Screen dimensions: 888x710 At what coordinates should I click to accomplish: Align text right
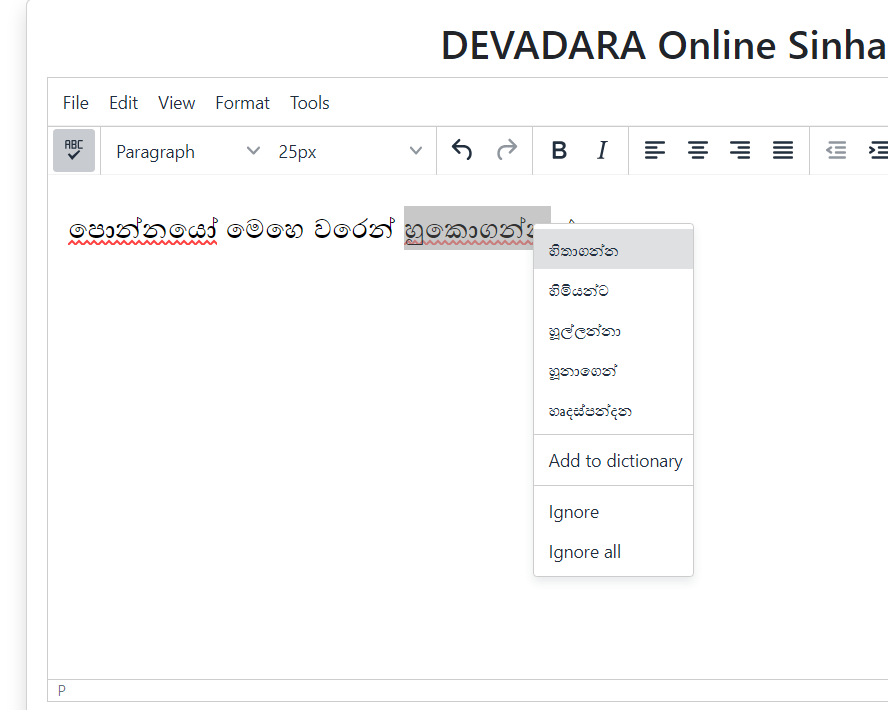[x=740, y=151]
